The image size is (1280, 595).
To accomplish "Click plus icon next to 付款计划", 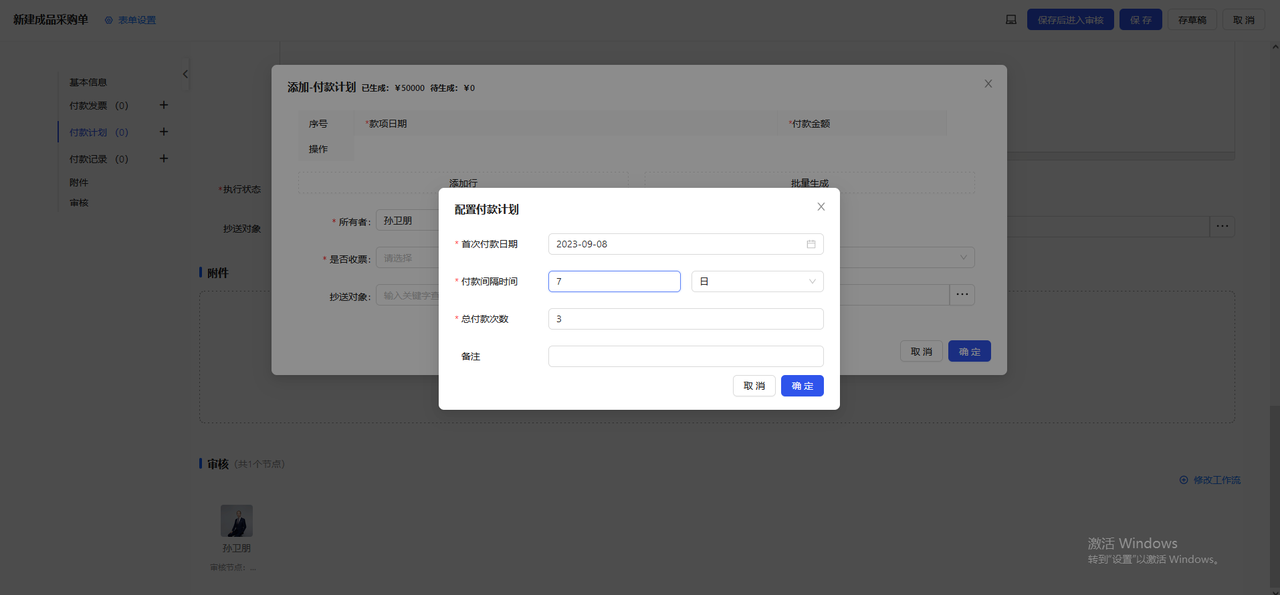I will (164, 132).
